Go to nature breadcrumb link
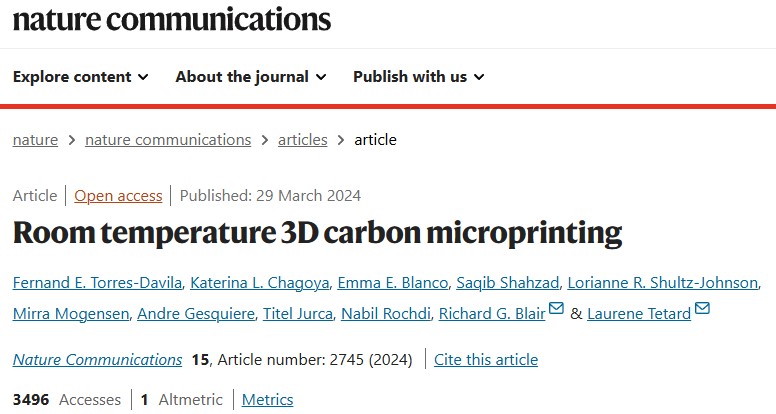Viewport: 776px width, 414px height. pyautogui.click(x=35, y=140)
